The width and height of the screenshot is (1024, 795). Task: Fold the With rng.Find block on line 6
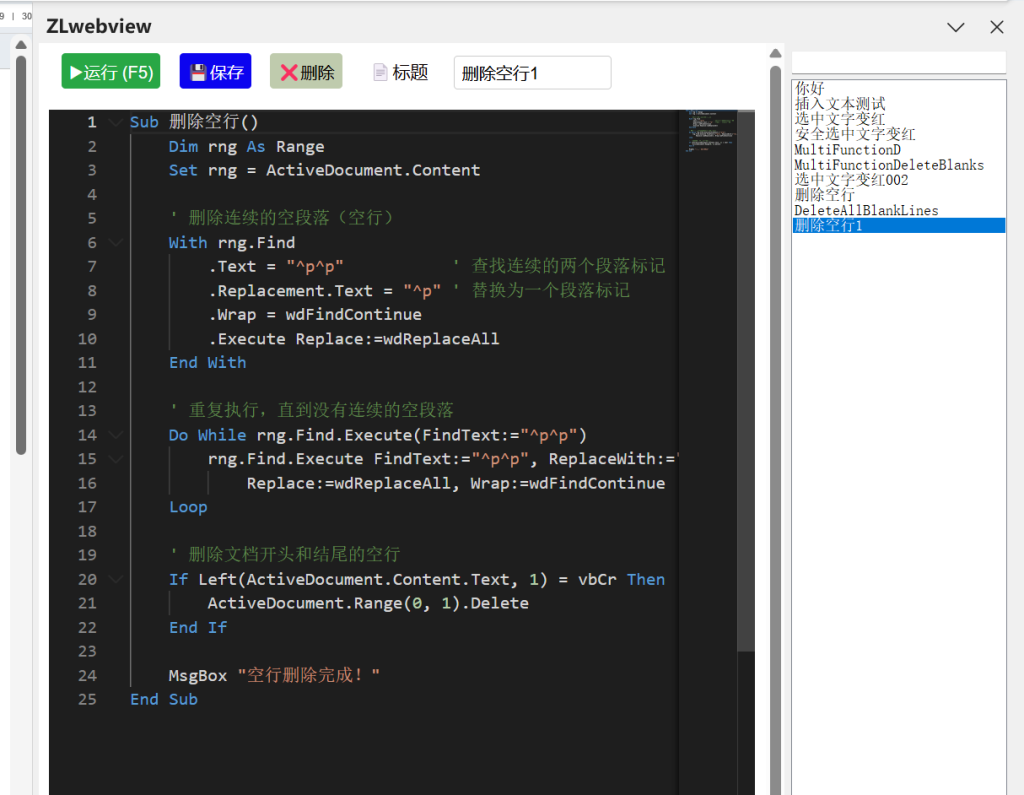point(115,243)
